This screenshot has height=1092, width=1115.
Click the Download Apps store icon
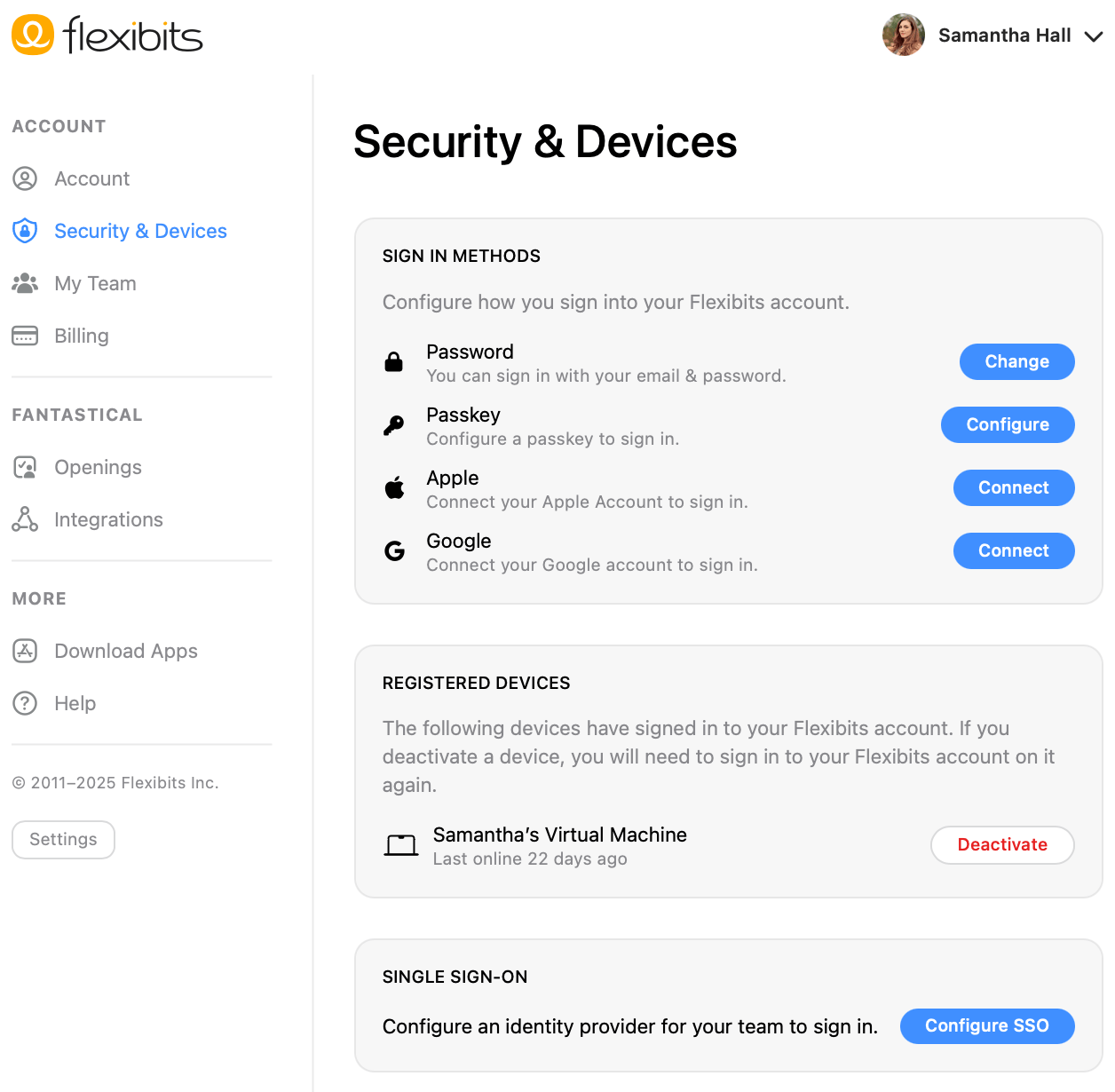25,651
